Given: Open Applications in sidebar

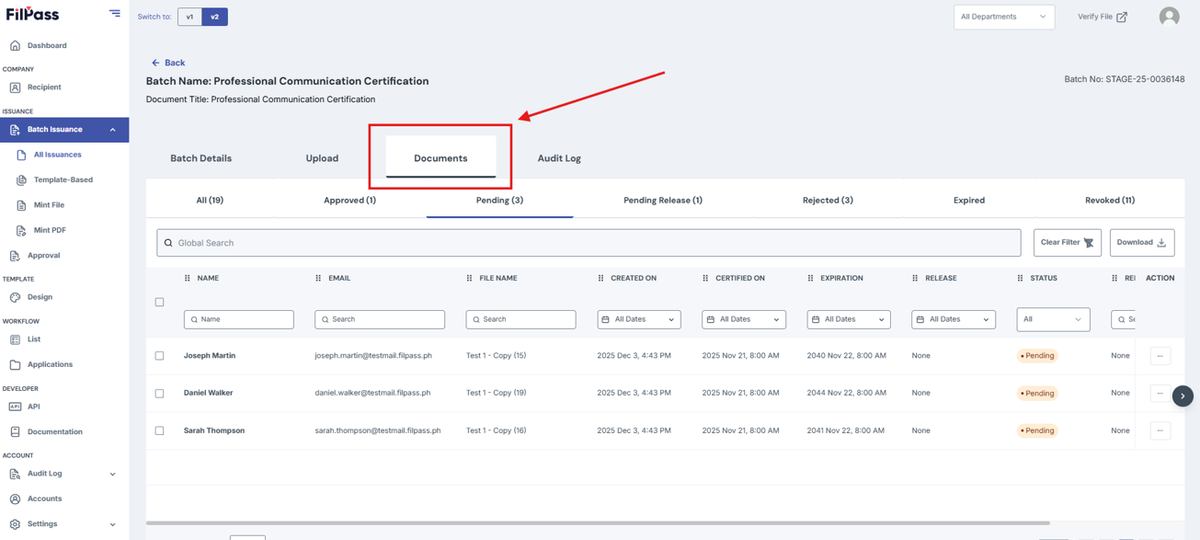Looking at the screenshot, I should pyautogui.click(x=50, y=364).
